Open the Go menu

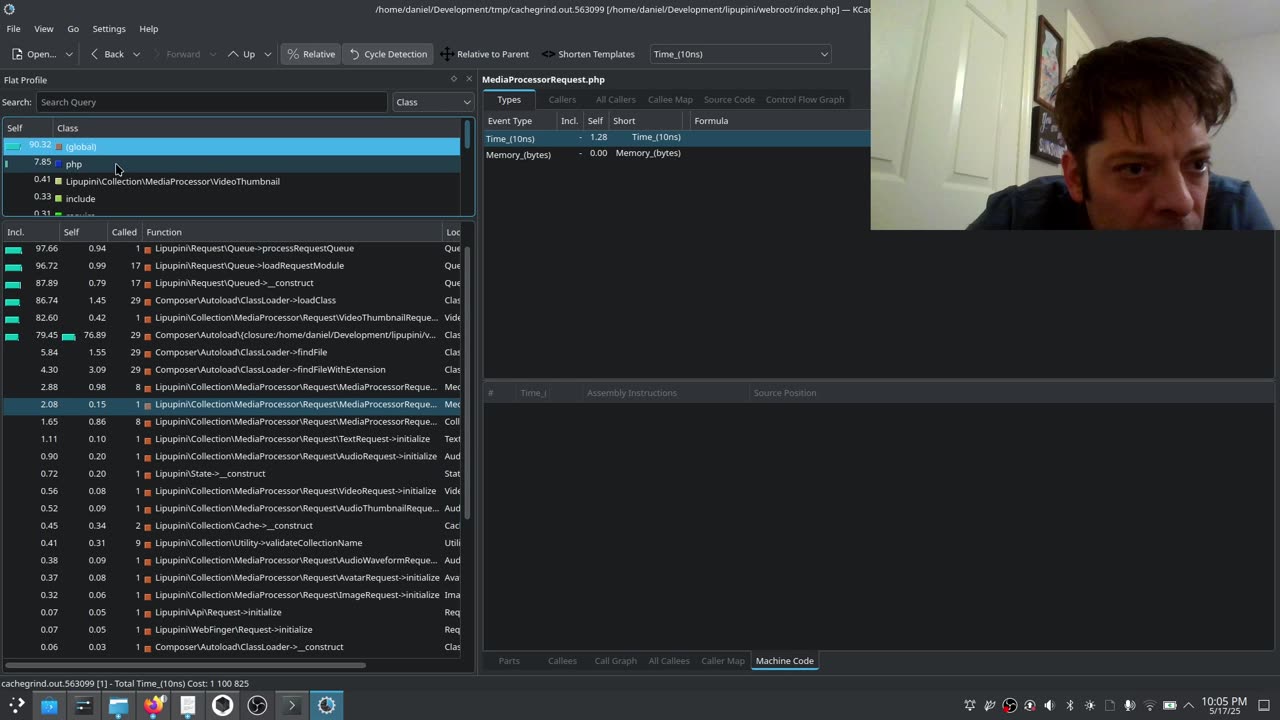[73, 29]
